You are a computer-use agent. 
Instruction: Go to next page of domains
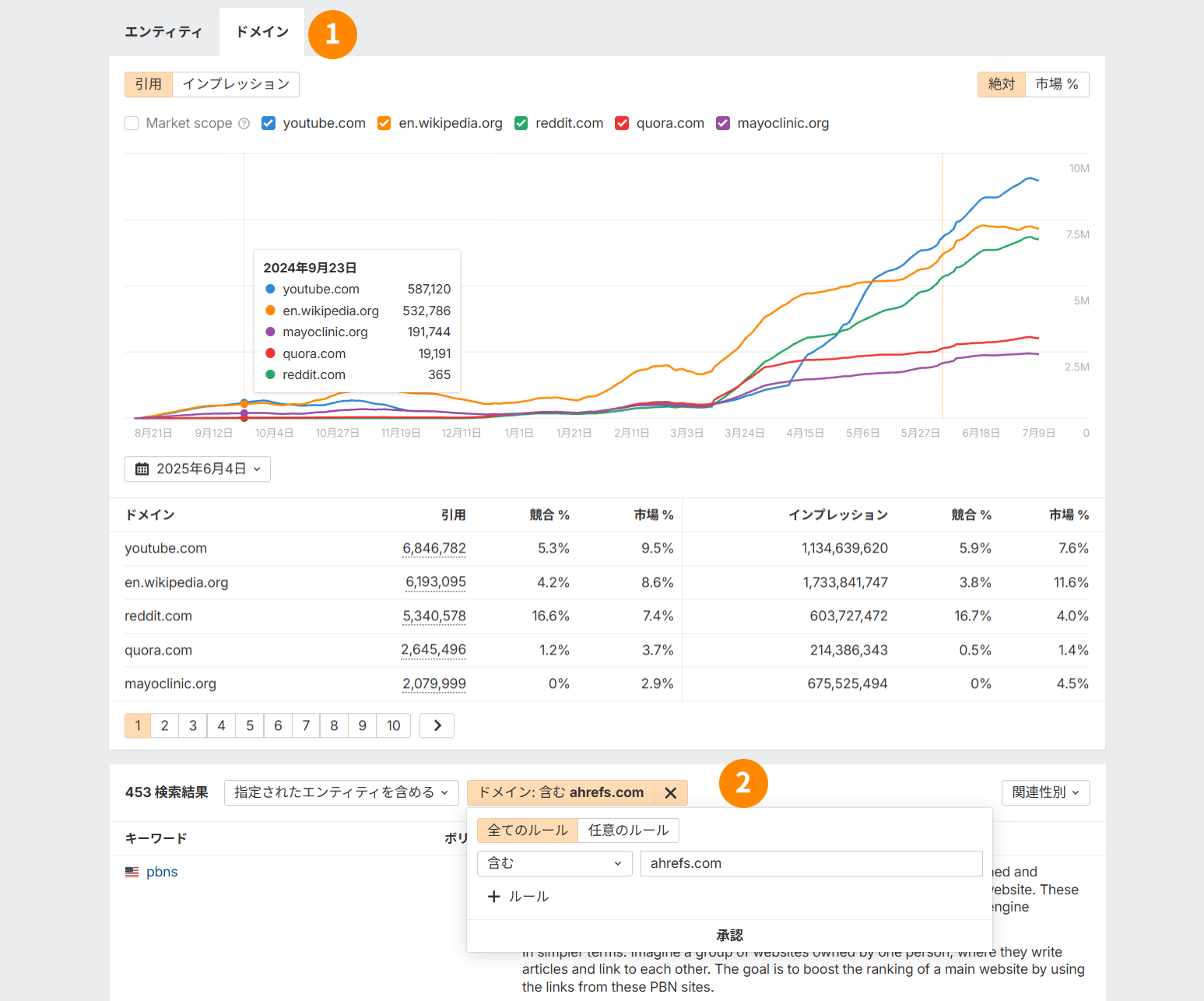point(437,725)
